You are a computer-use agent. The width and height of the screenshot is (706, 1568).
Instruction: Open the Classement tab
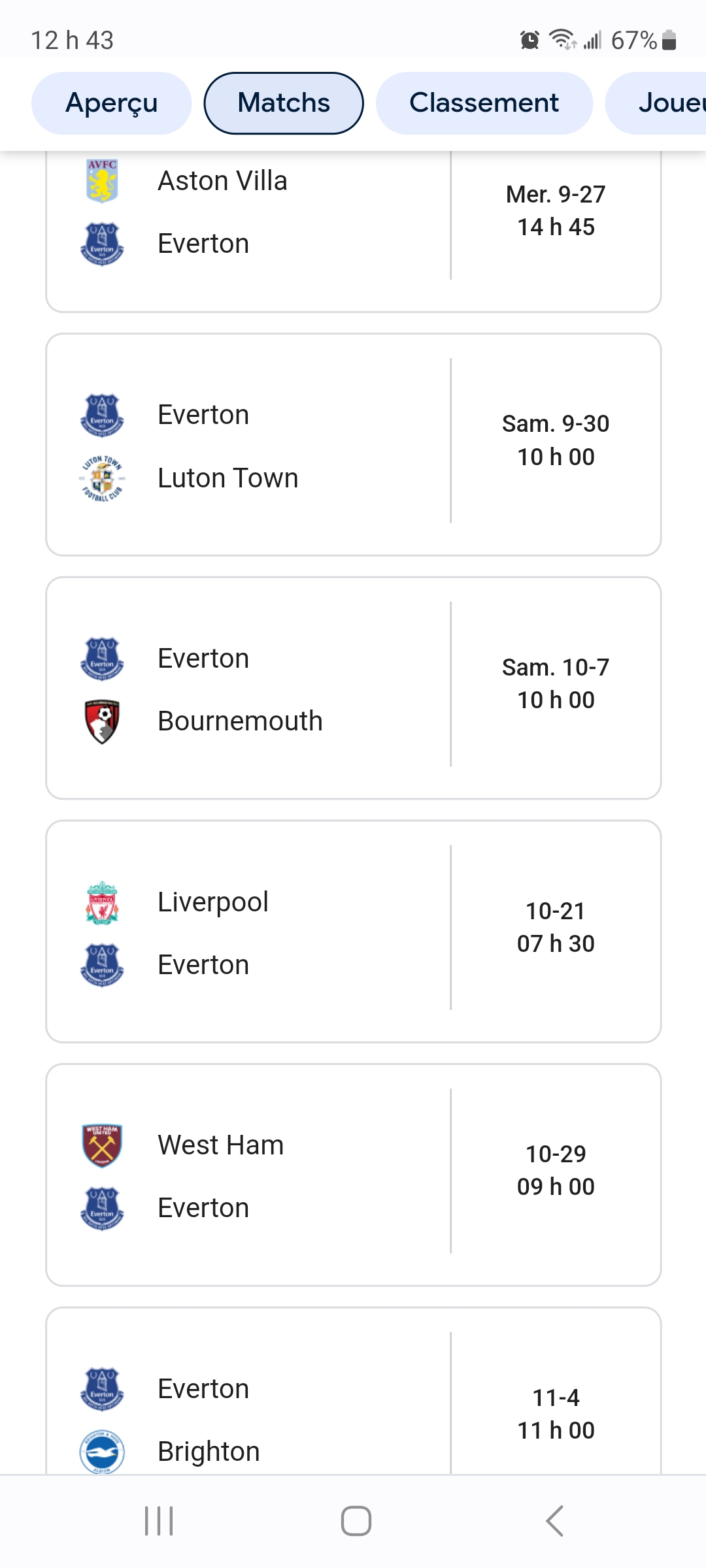click(484, 103)
